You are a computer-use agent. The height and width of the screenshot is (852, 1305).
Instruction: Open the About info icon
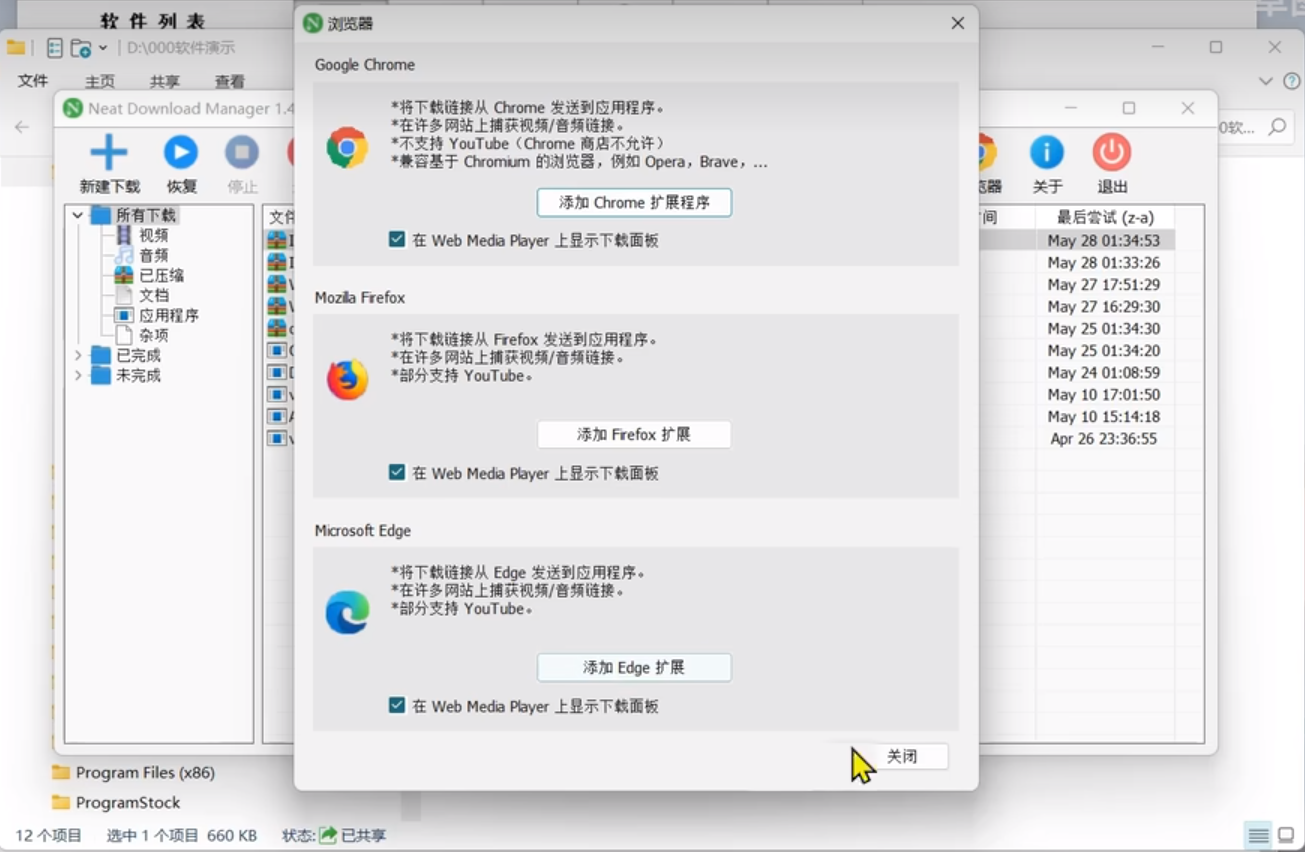point(1047,153)
